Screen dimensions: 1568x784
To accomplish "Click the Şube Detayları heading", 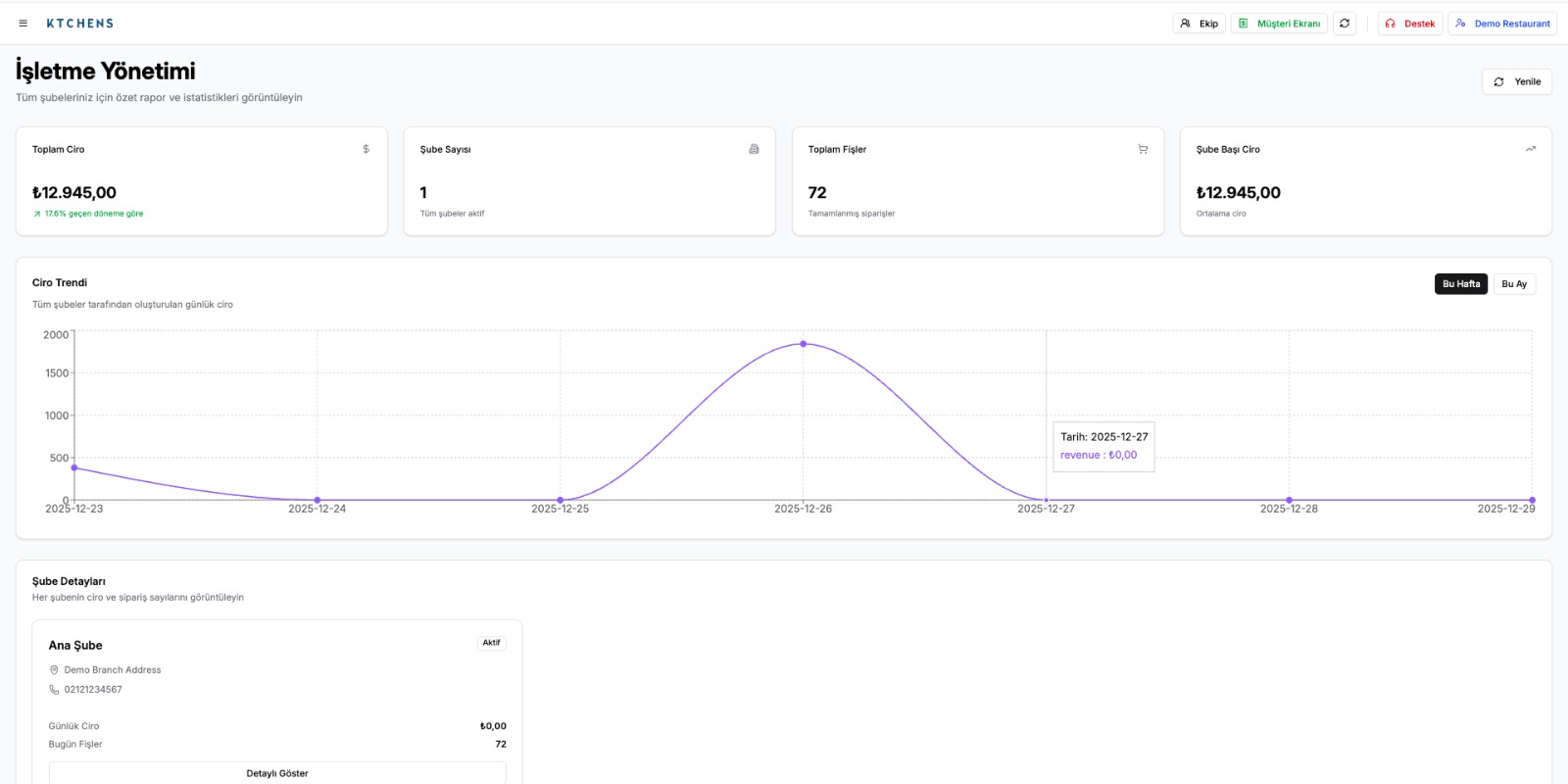I will (x=69, y=581).
